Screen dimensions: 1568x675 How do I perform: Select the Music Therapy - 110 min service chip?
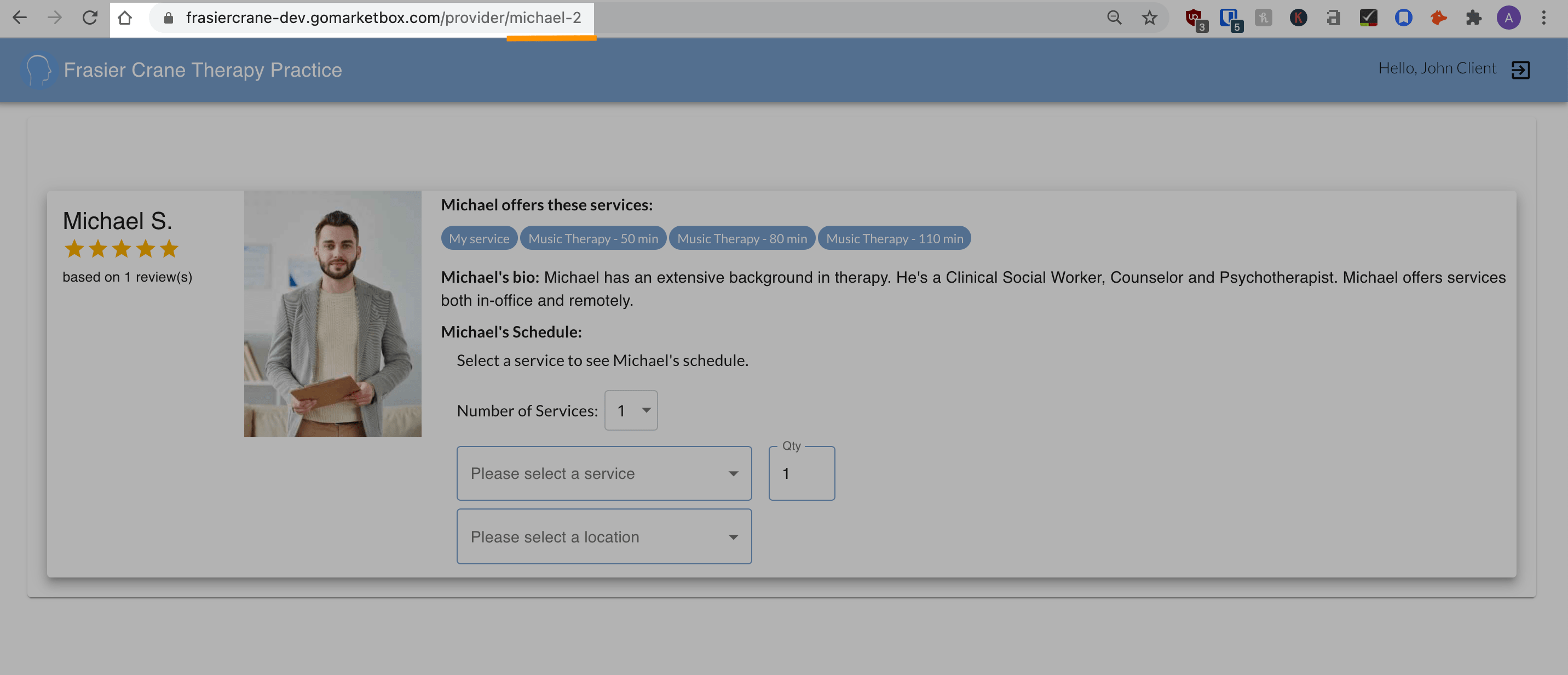point(894,238)
